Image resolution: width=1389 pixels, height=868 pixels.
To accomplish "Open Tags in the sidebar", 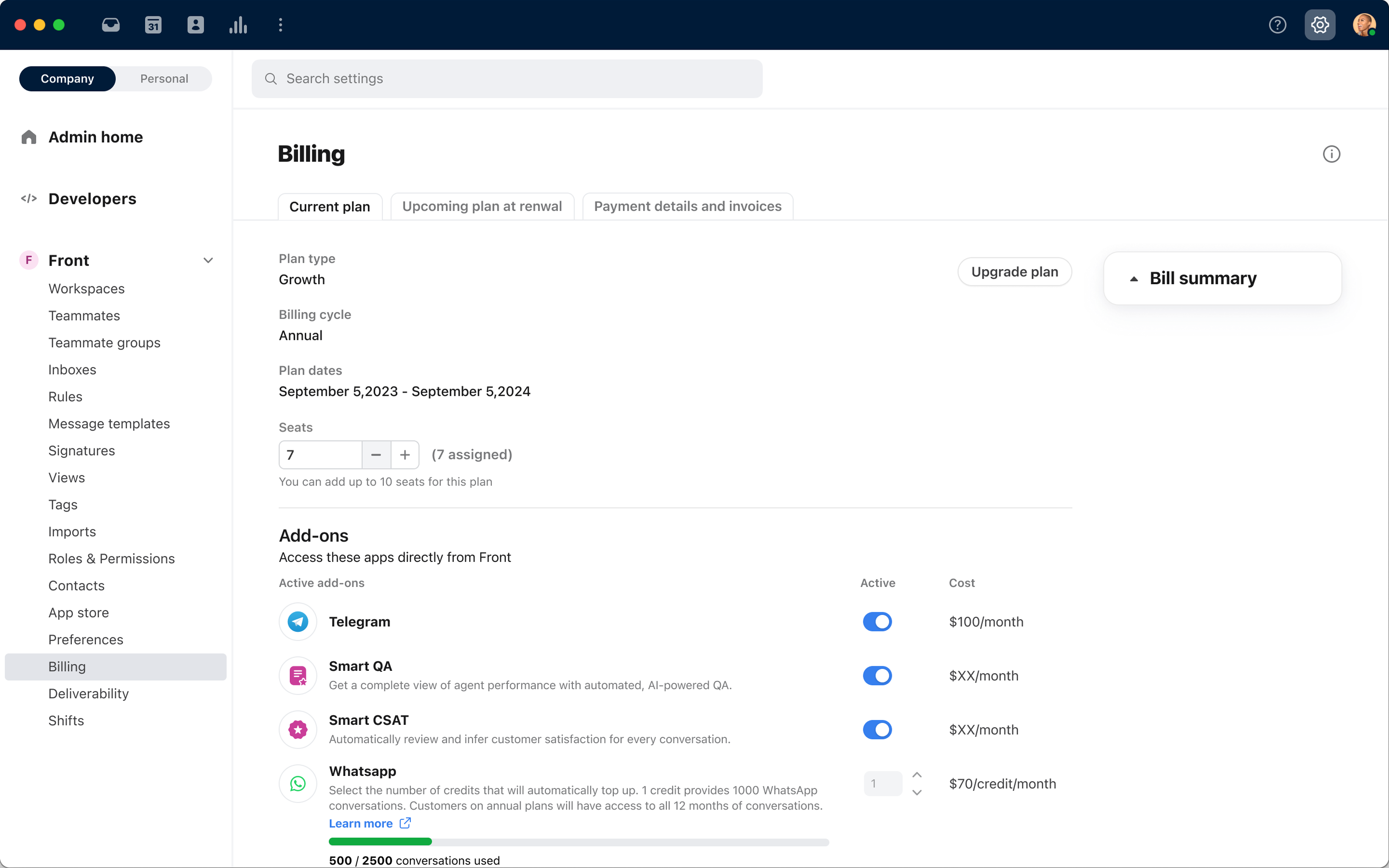I will (63, 504).
